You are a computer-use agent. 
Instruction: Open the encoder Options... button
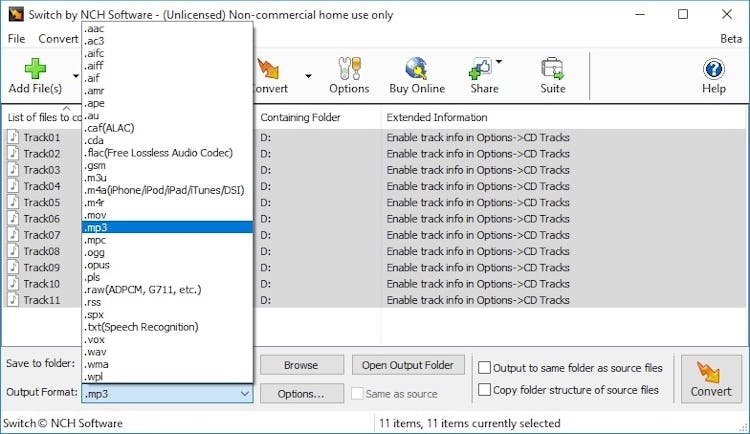tap(301, 394)
